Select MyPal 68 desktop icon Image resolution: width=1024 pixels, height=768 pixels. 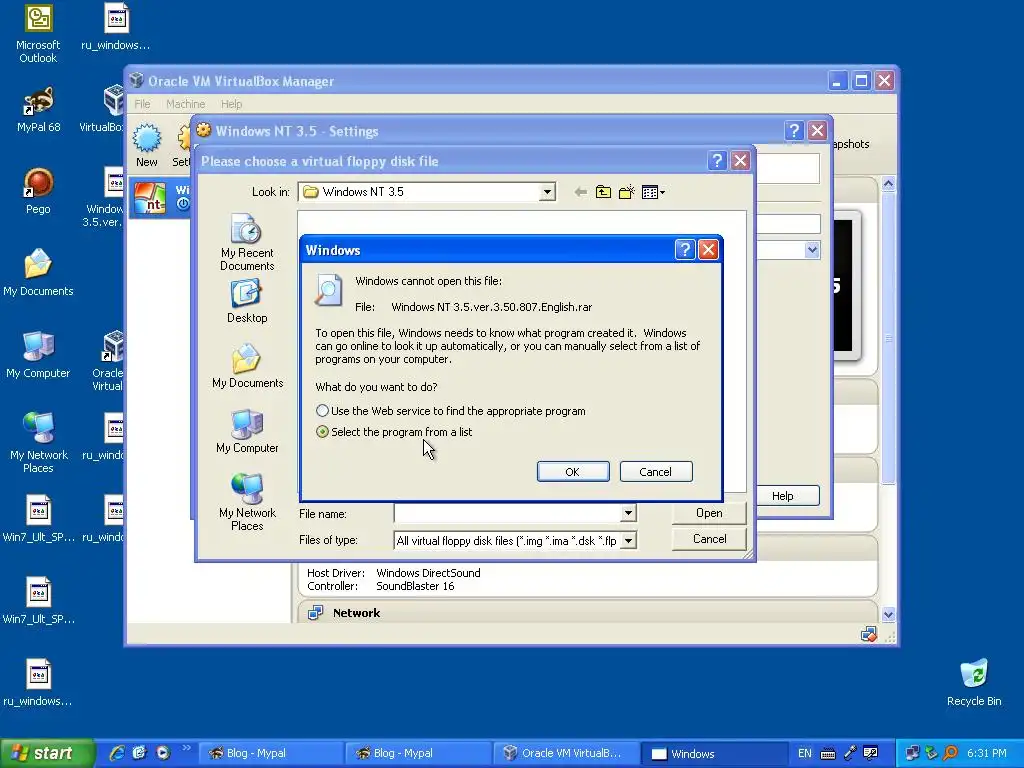click(x=38, y=110)
